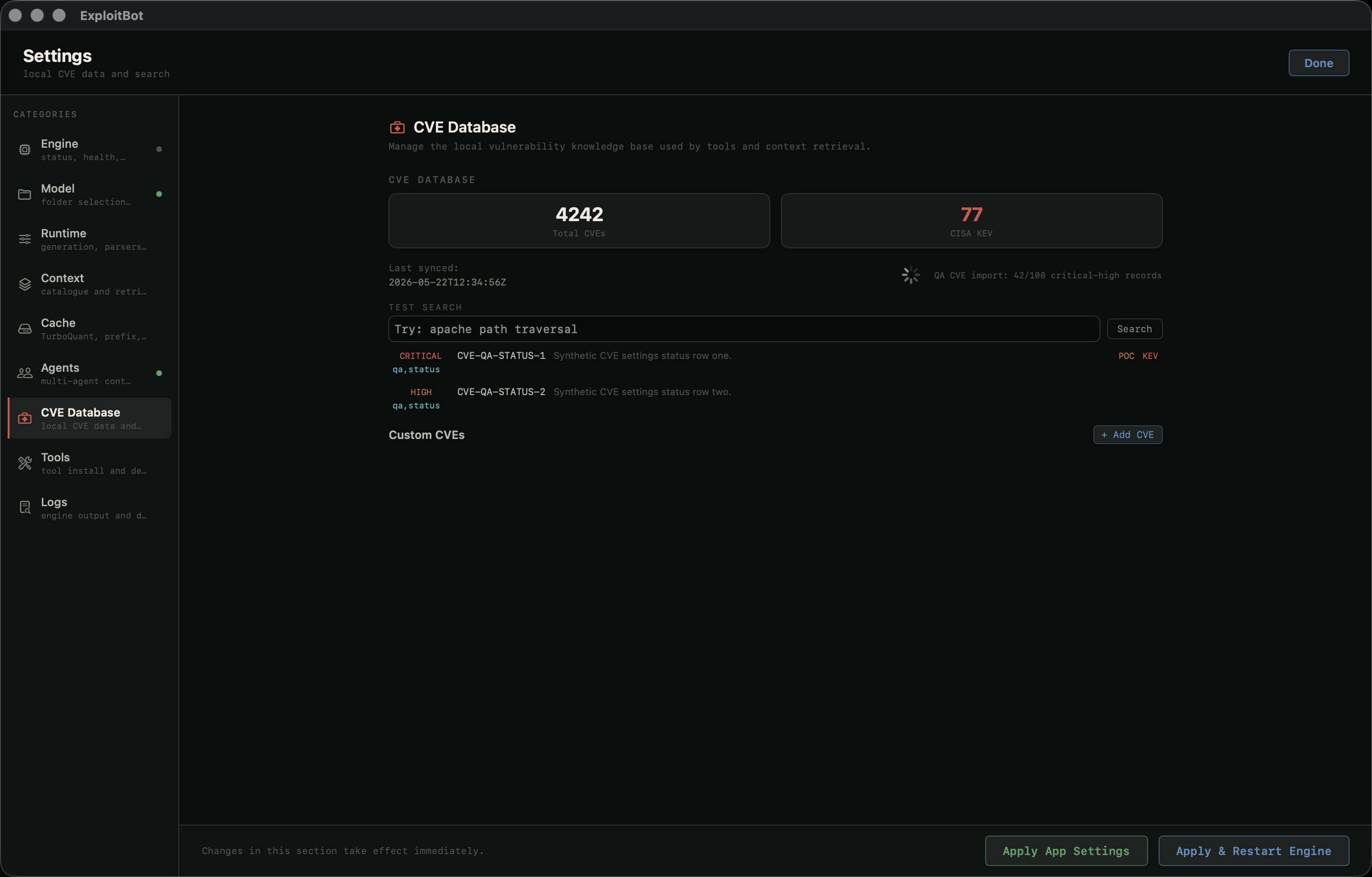The width and height of the screenshot is (1372, 877).
Task: Click description 'Synthetic CVE settings status row one.'
Action: [642, 356]
